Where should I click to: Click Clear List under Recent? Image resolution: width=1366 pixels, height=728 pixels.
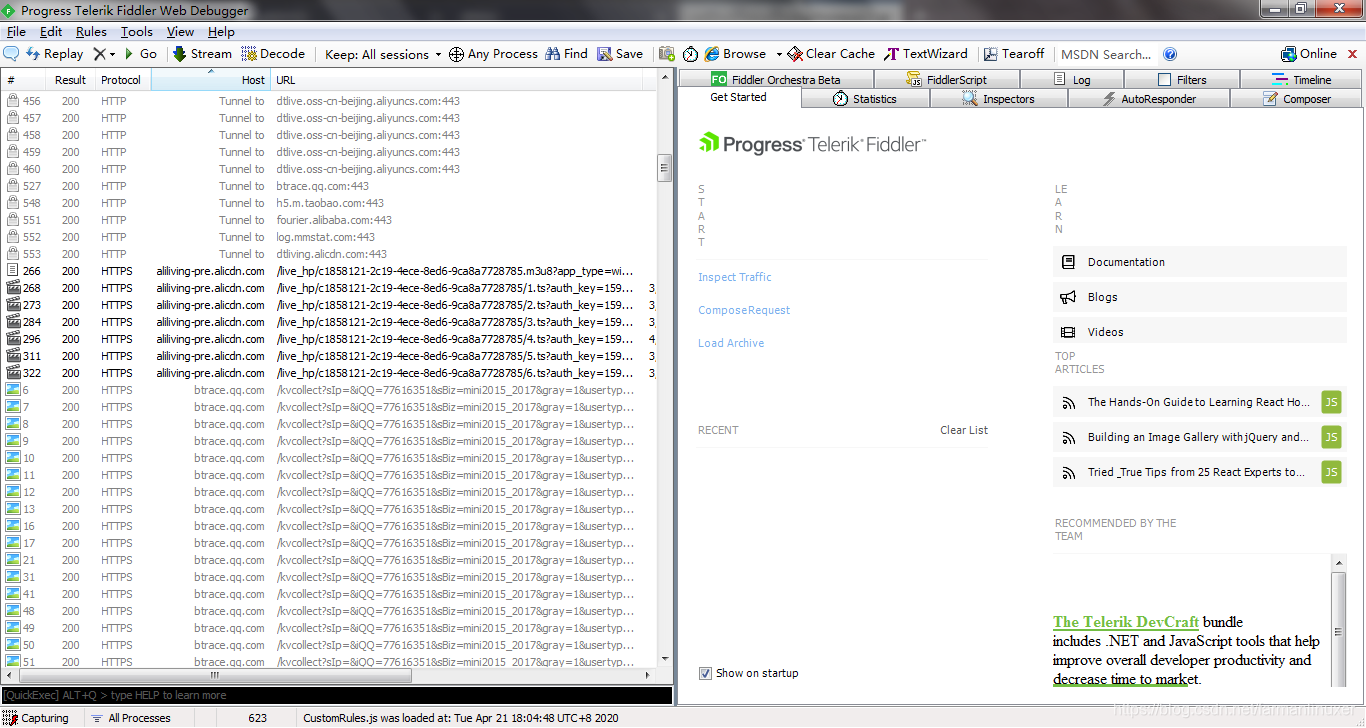coord(964,430)
